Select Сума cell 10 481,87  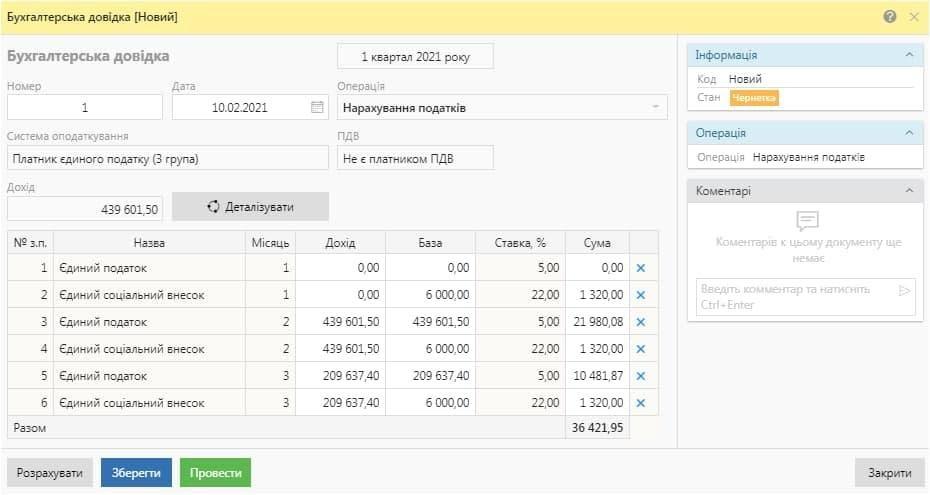point(597,376)
